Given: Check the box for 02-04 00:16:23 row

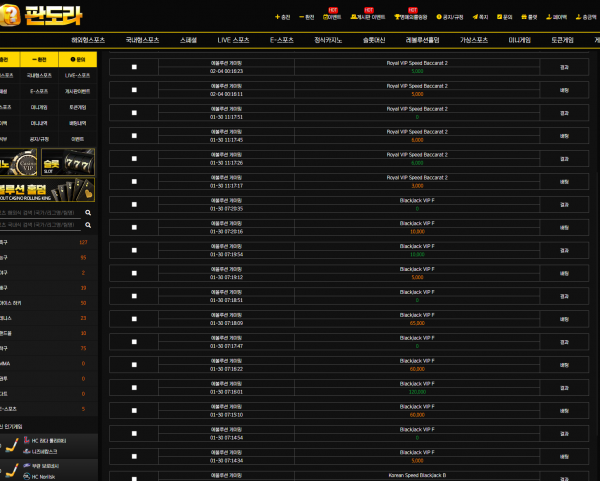Looking at the screenshot, I should 135,67.
